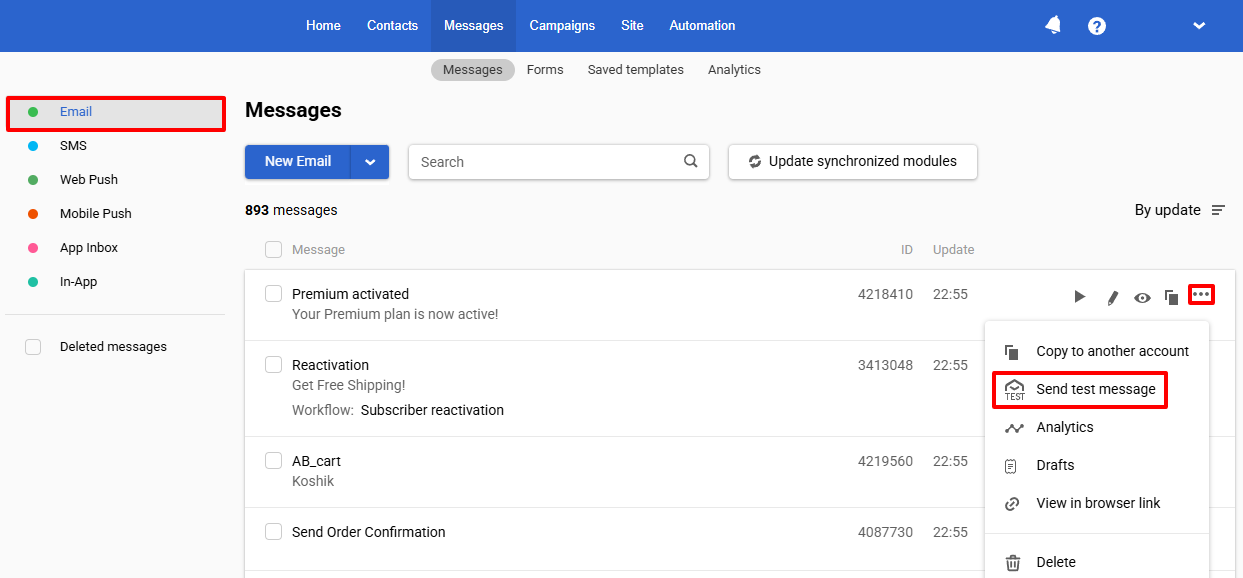Switch to the Saved templates tab
Image resolution: width=1243 pixels, height=578 pixels.
pos(636,70)
